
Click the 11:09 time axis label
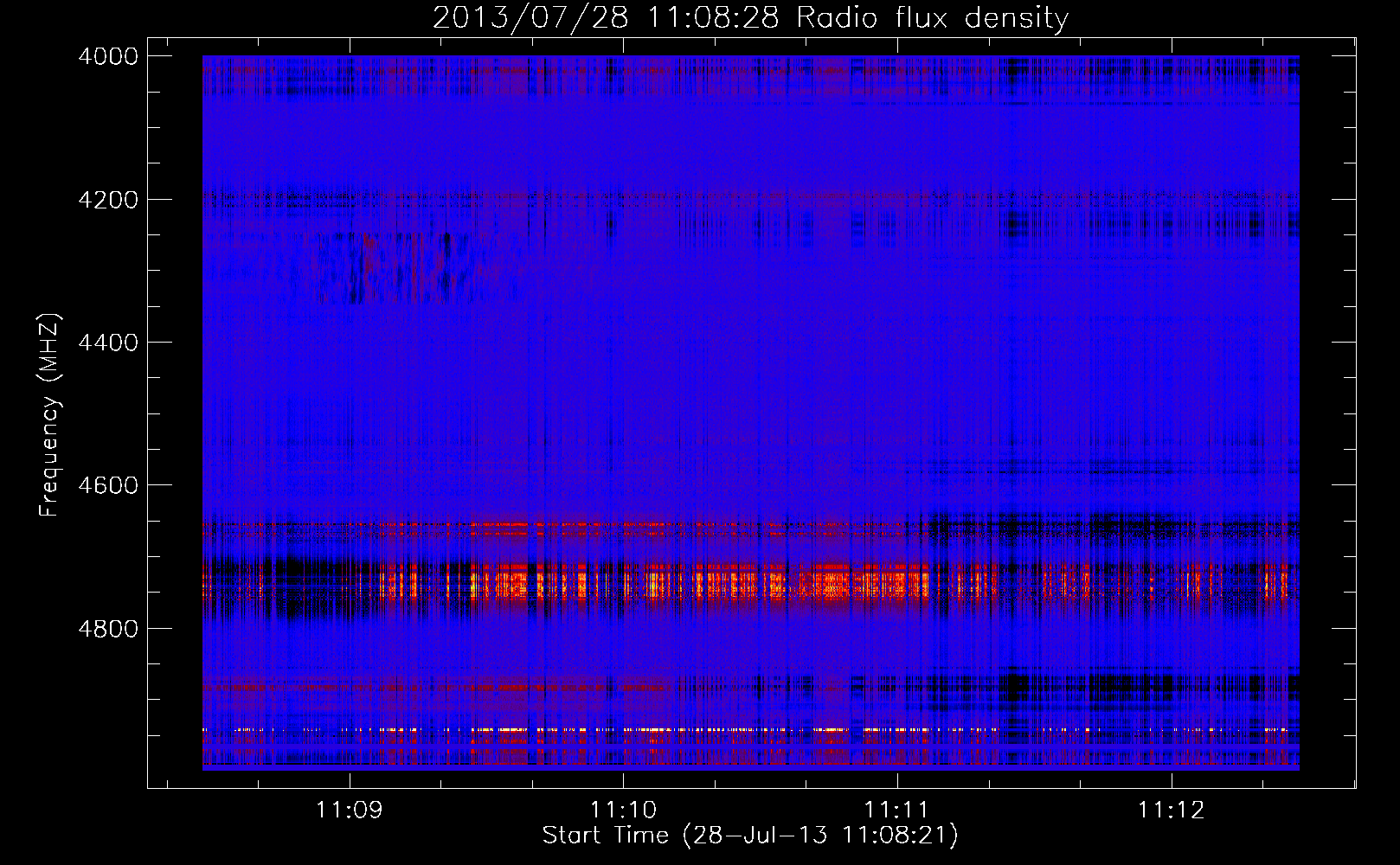pos(350,811)
